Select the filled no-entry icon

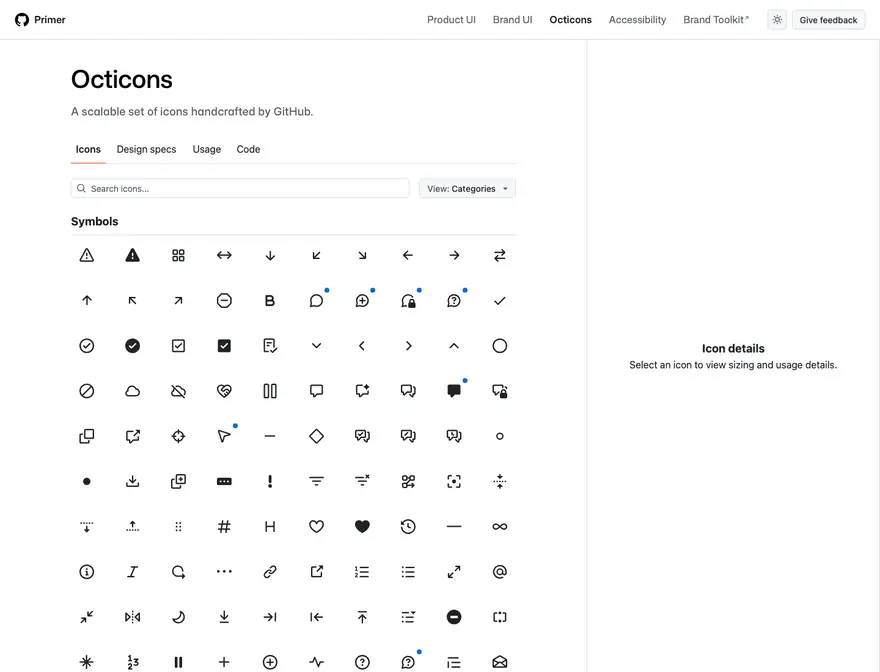pyautogui.click(x=454, y=617)
